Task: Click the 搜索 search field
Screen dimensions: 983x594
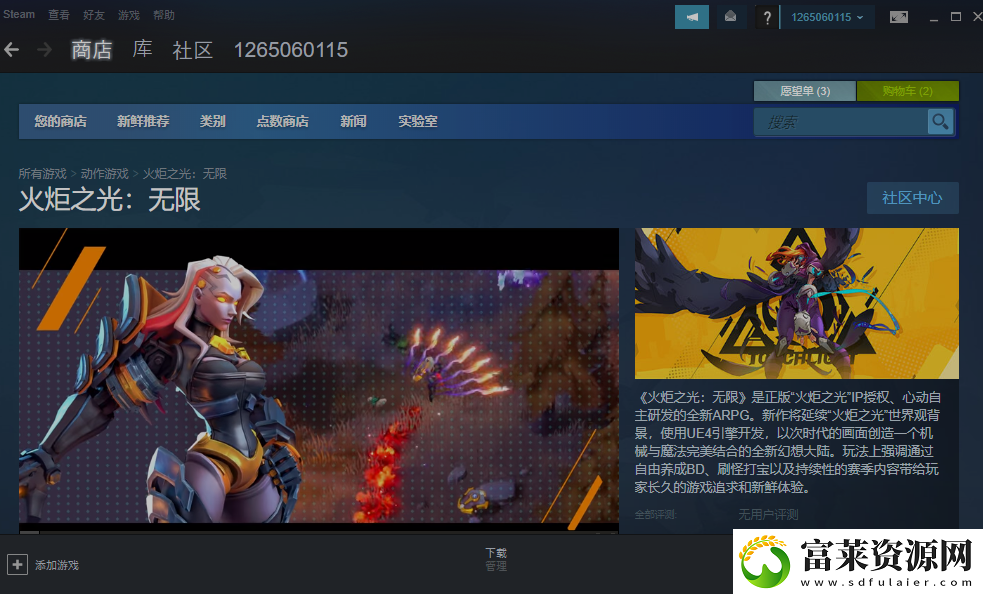Action: (x=841, y=122)
